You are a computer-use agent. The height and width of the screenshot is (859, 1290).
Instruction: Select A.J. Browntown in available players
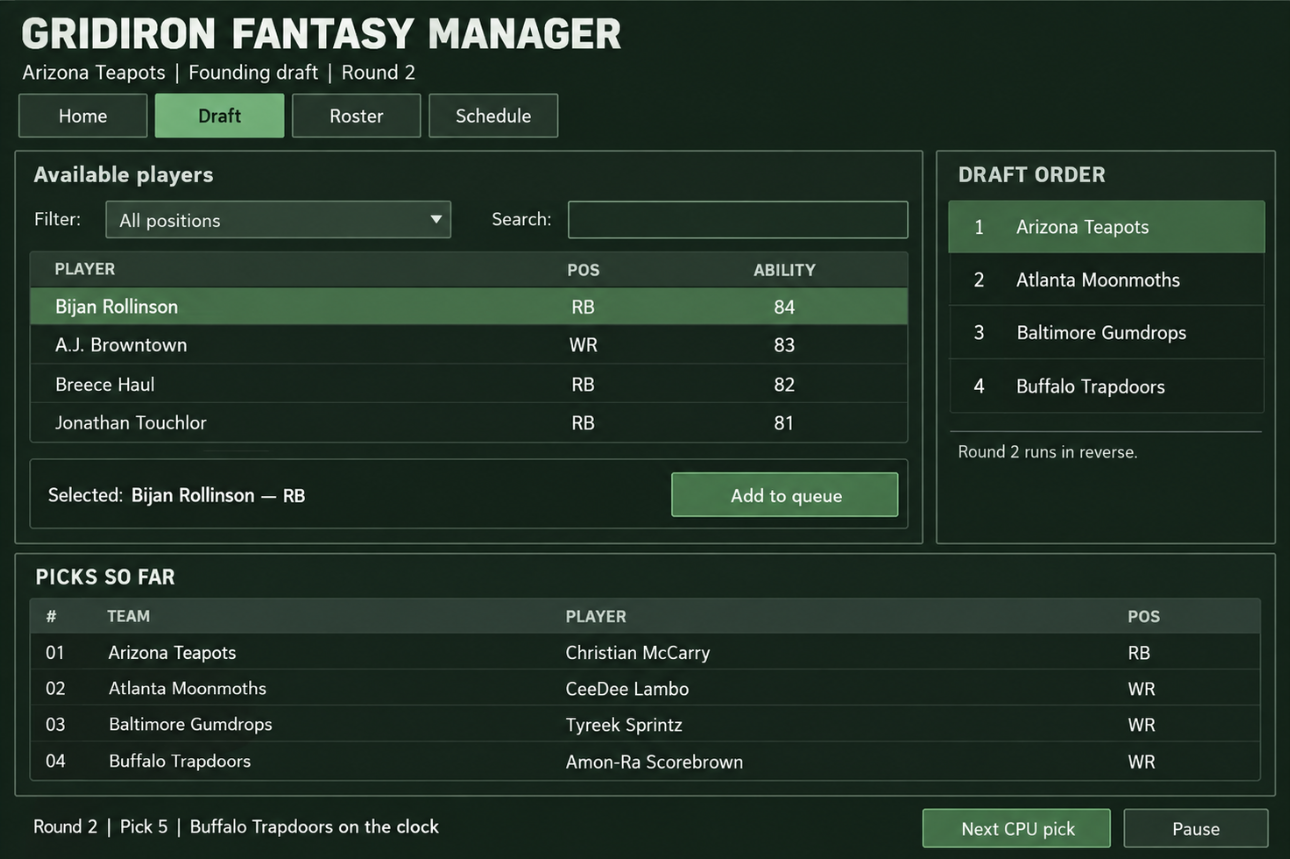coord(469,345)
